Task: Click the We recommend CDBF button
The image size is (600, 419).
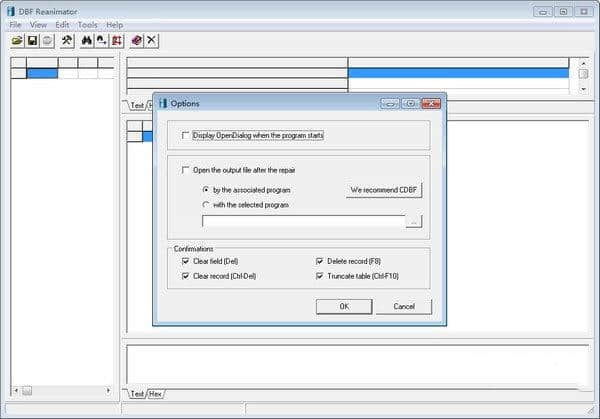Action: [x=384, y=190]
